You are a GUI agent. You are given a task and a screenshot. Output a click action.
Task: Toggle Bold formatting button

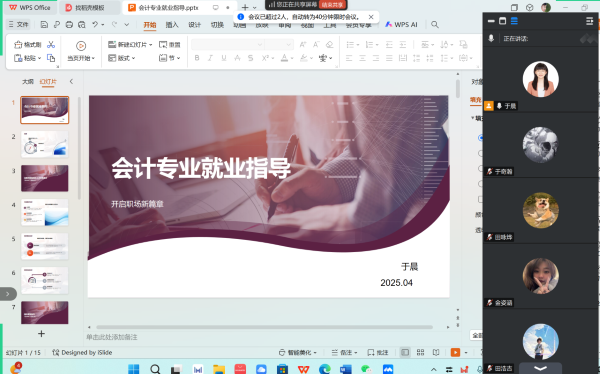(x=197, y=58)
